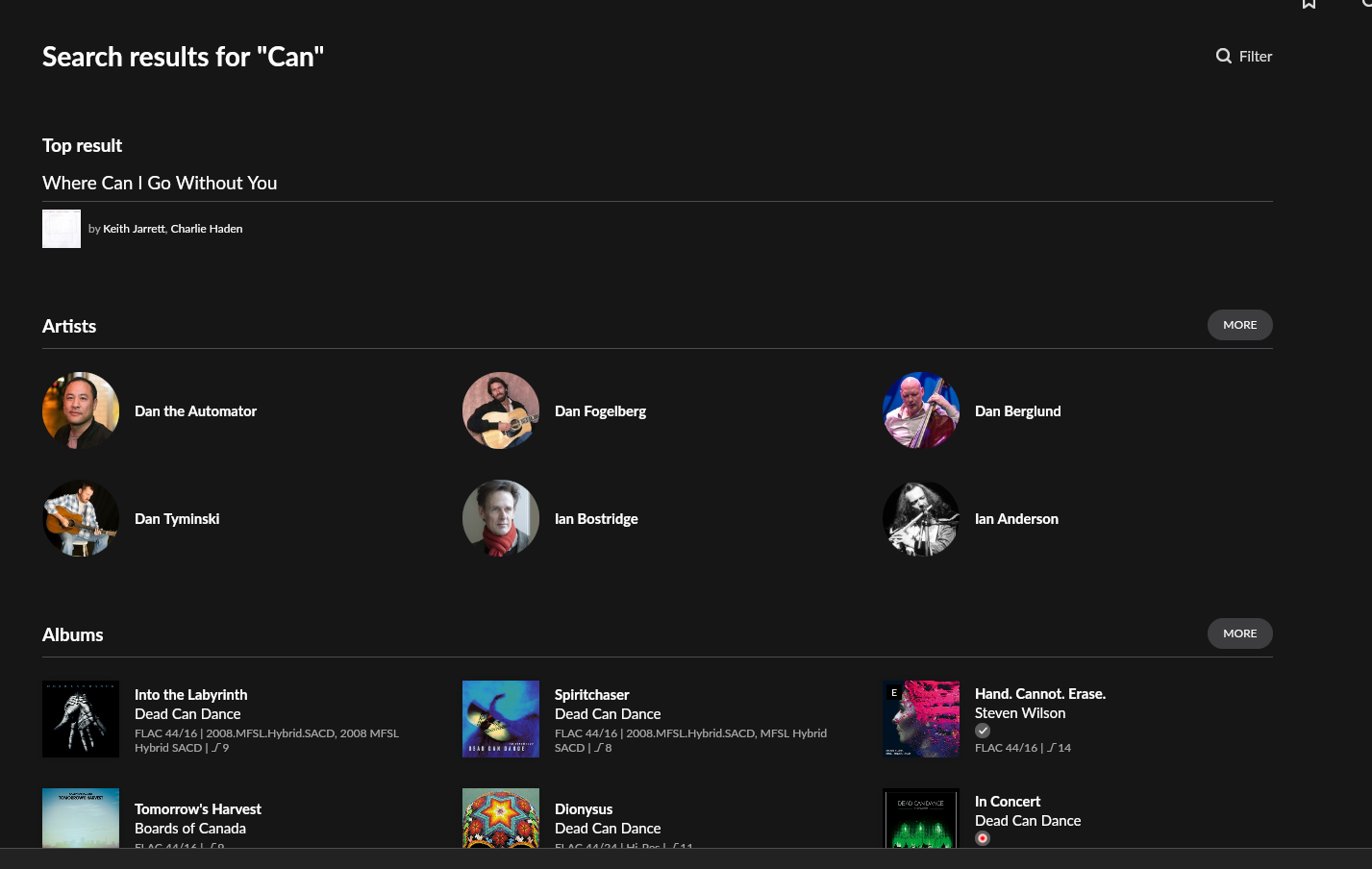
Task: Click the Search results for "Can" title
Action: (183, 57)
